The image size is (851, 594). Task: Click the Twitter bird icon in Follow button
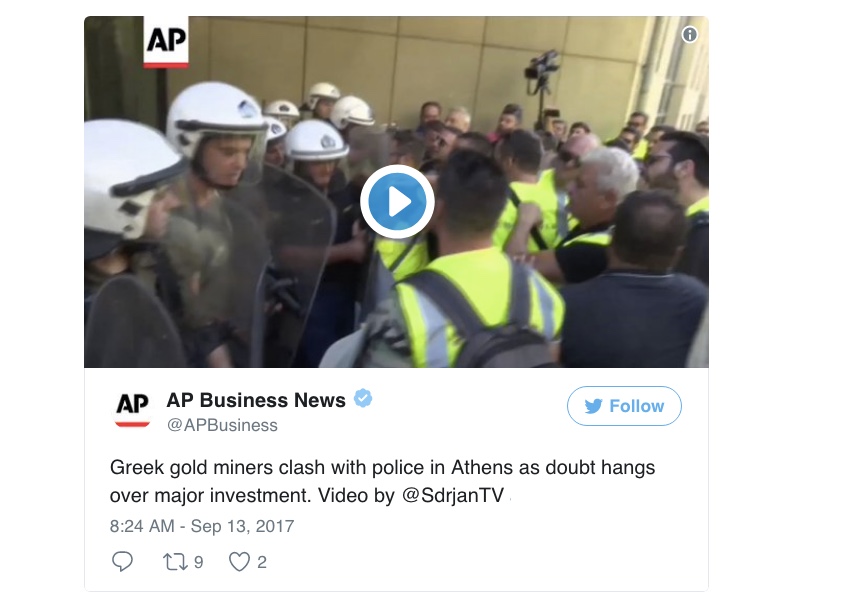coord(593,406)
